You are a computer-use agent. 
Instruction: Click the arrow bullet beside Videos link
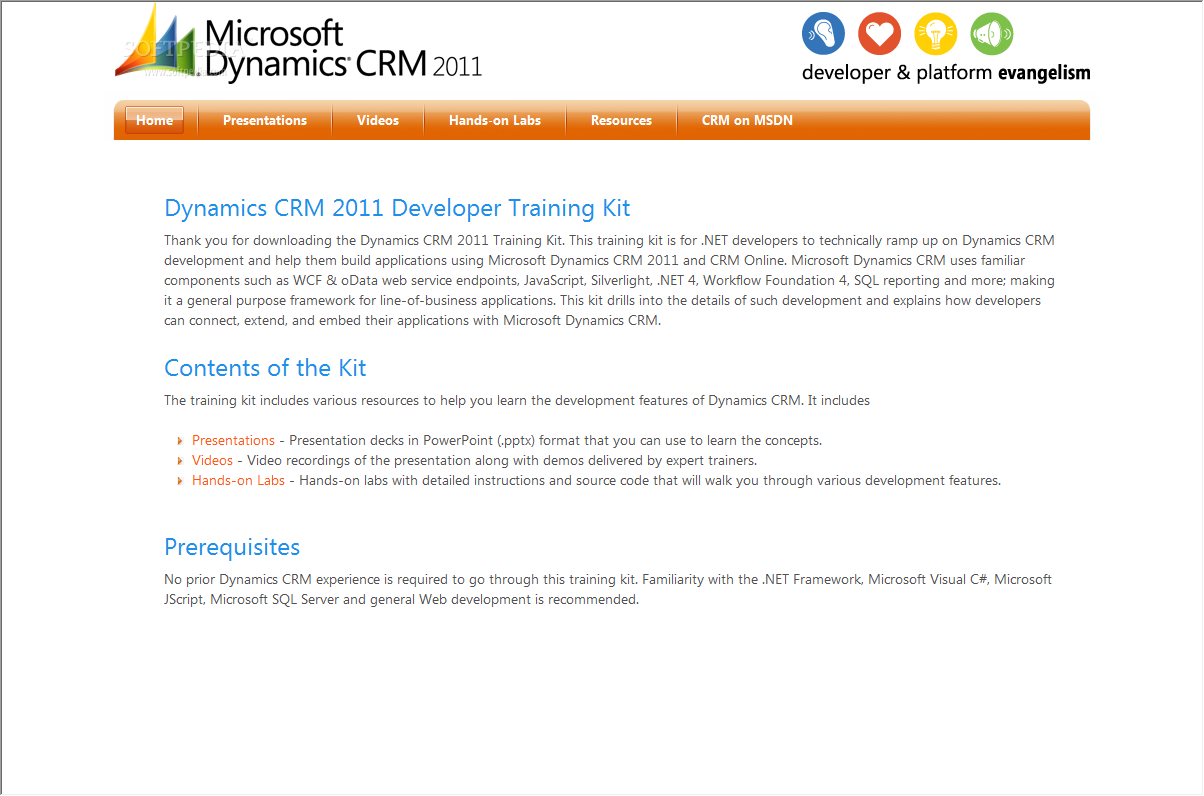(180, 461)
